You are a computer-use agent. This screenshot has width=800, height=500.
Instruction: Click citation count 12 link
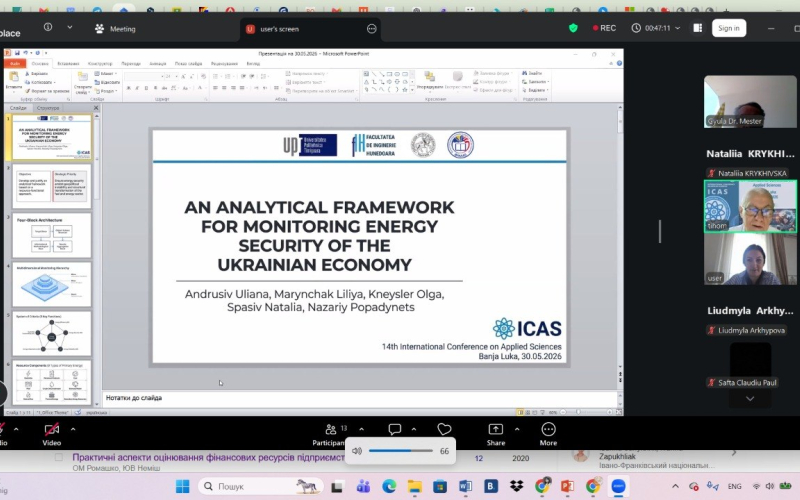pos(479,458)
